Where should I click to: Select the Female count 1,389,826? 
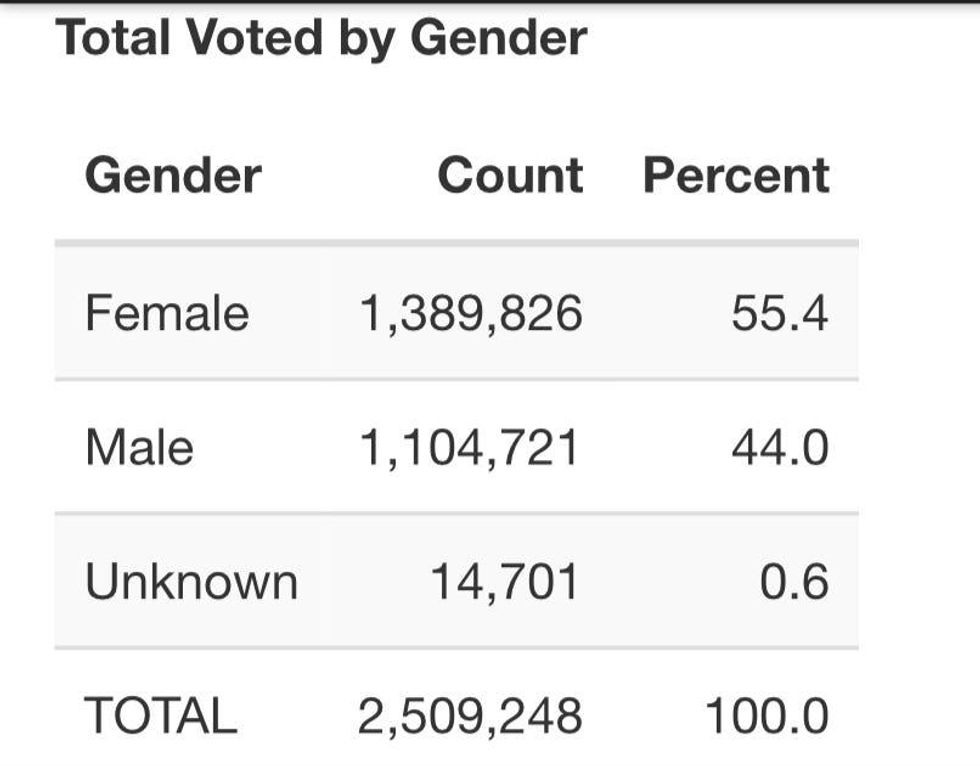[x=470, y=313]
